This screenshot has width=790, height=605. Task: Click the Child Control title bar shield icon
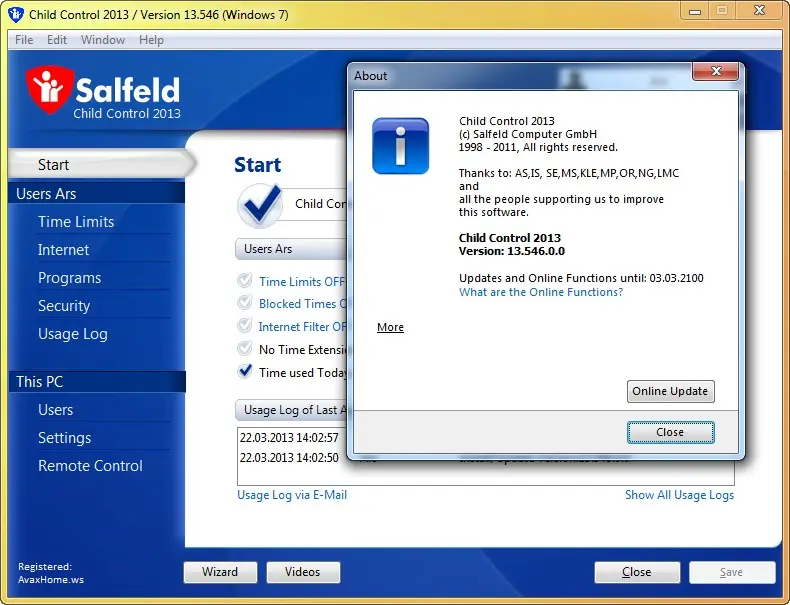16,14
